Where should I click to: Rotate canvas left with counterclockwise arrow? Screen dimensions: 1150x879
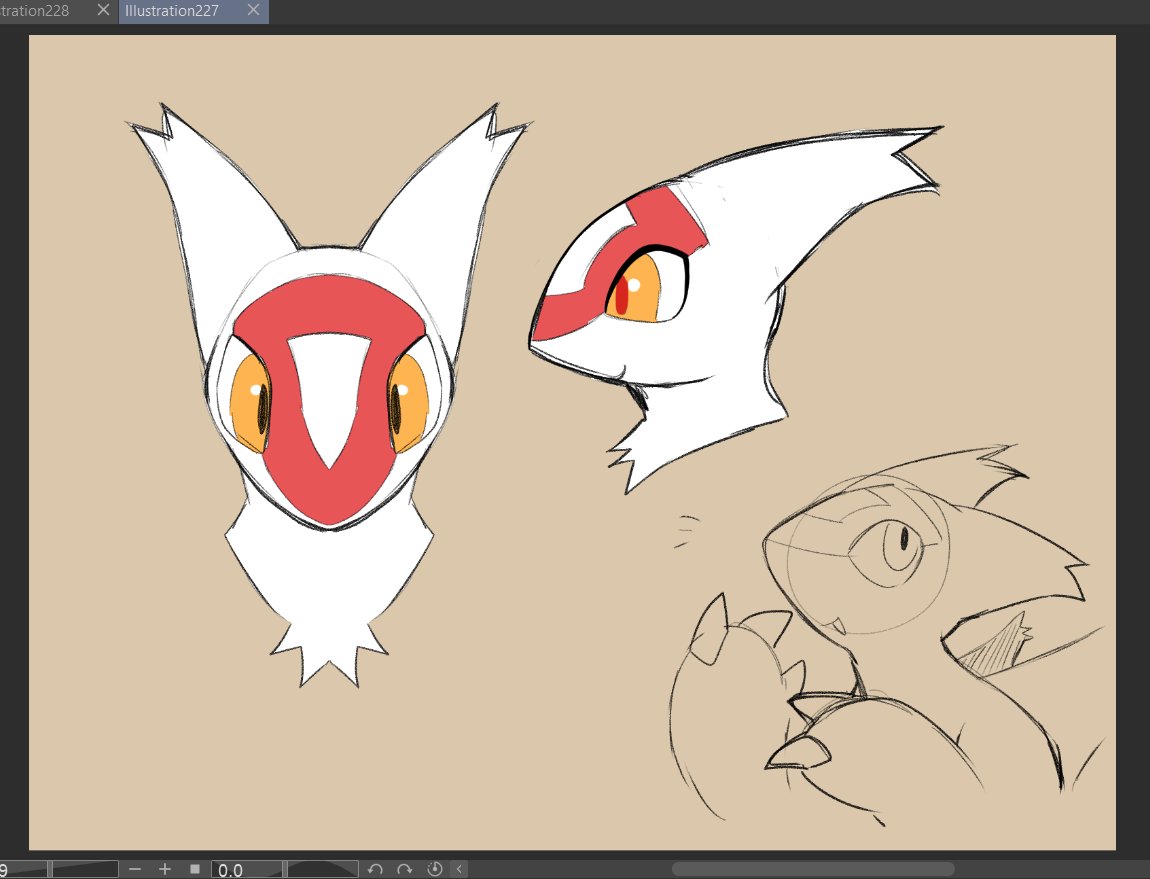click(376, 869)
